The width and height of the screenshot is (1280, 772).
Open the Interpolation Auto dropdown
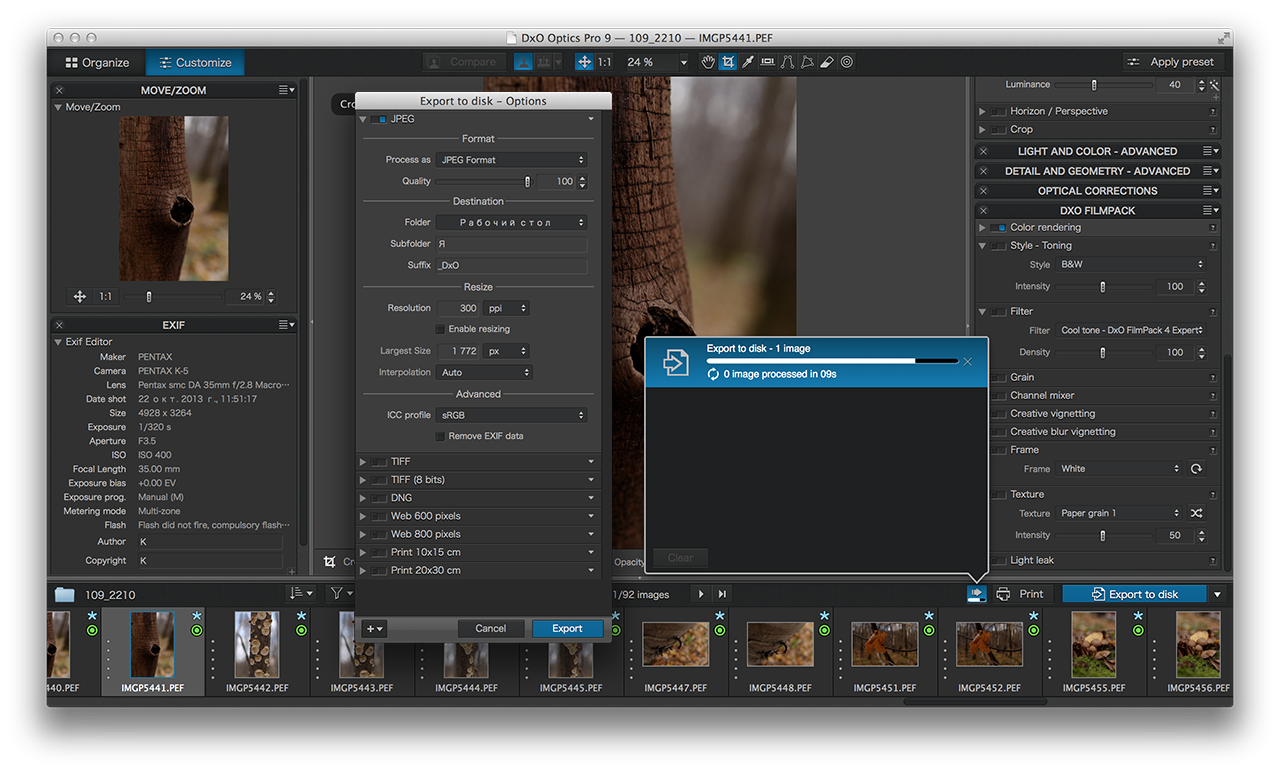[x=484, y=372]
